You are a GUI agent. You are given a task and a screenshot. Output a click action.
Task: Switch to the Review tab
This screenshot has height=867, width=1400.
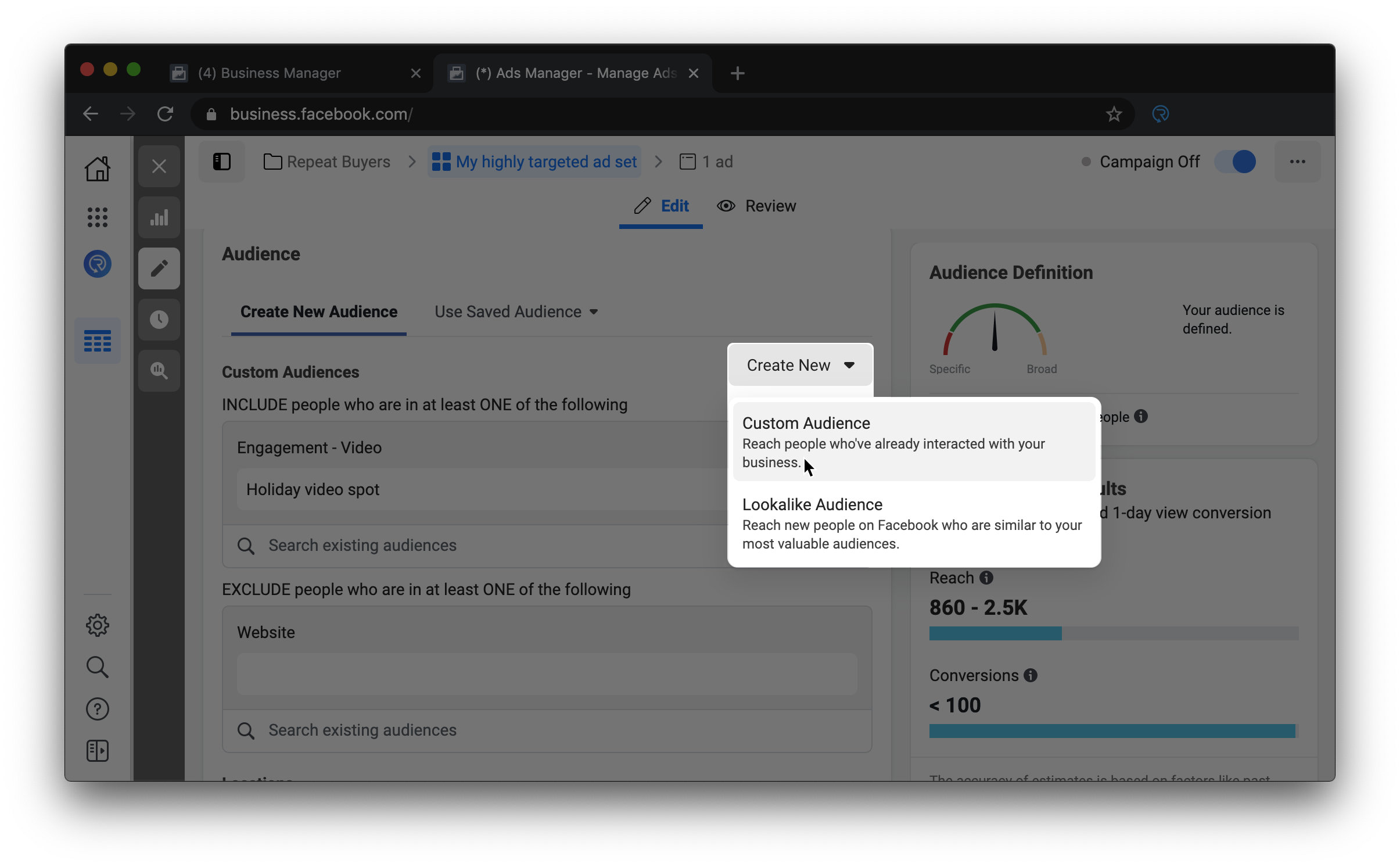click(x=756, y=206)
